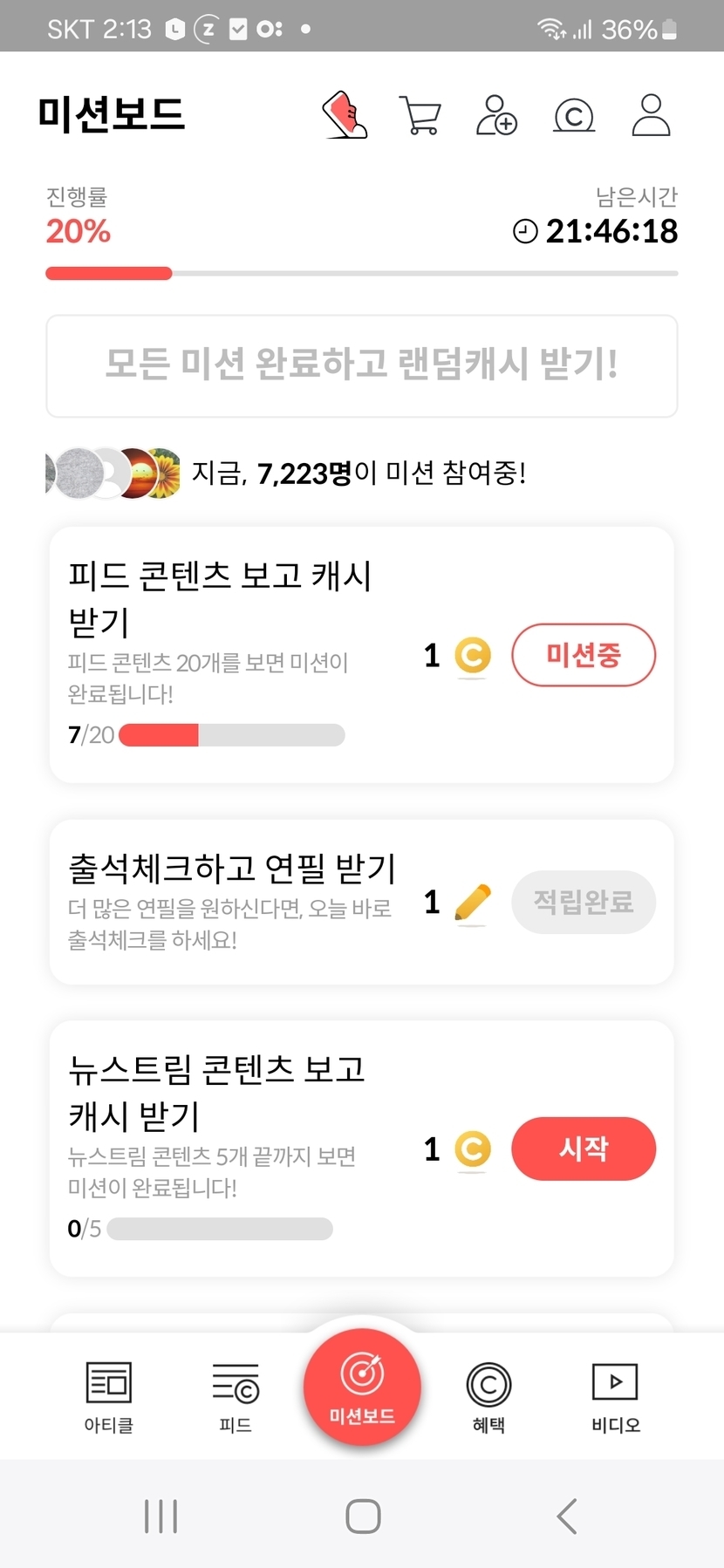
Task: Tap the participant avatars thumbnail
Action: [x=113, y=474]
